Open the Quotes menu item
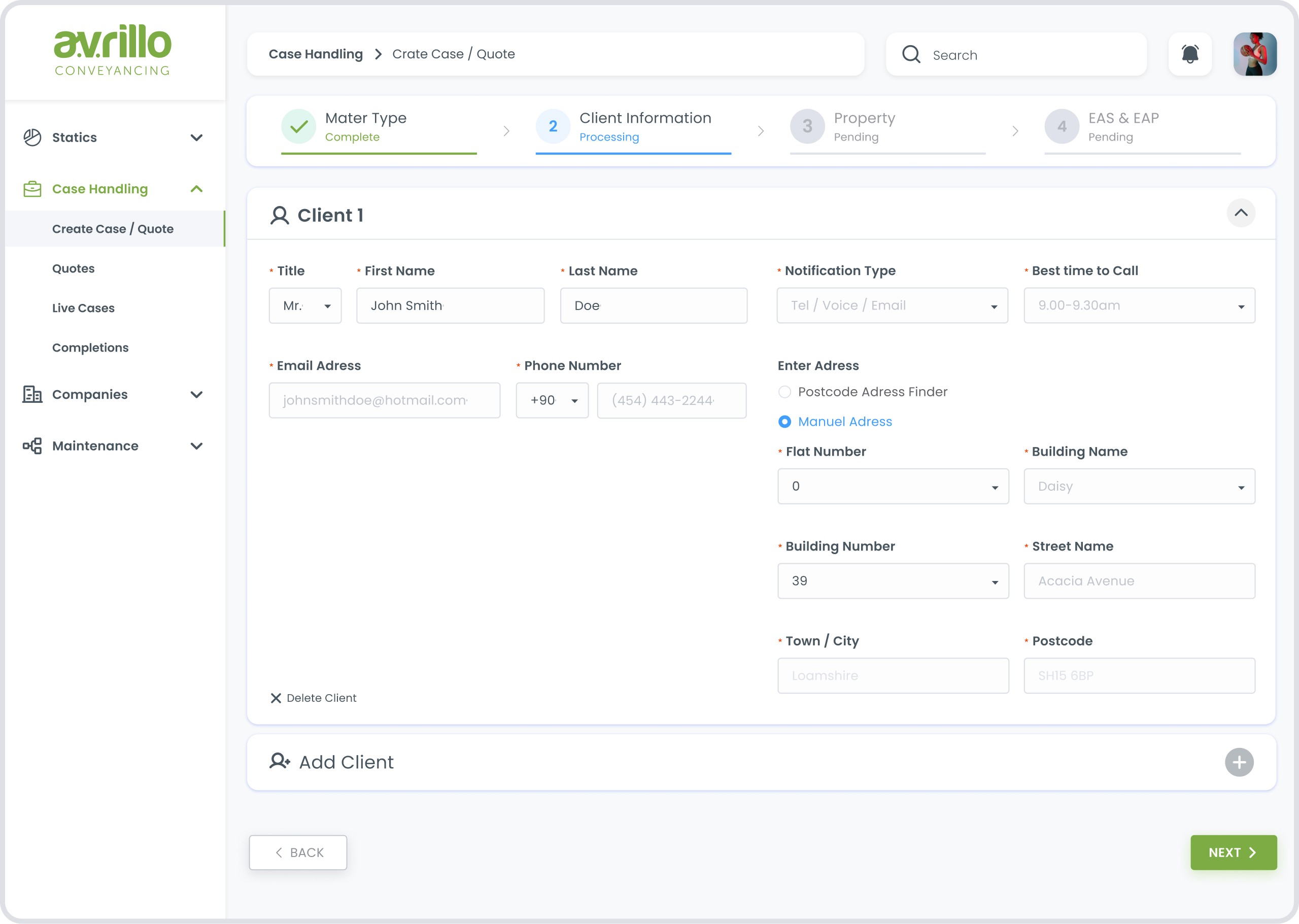This screenshot has height=924, width=1299. pyautogui.click(x=74, y=268)
